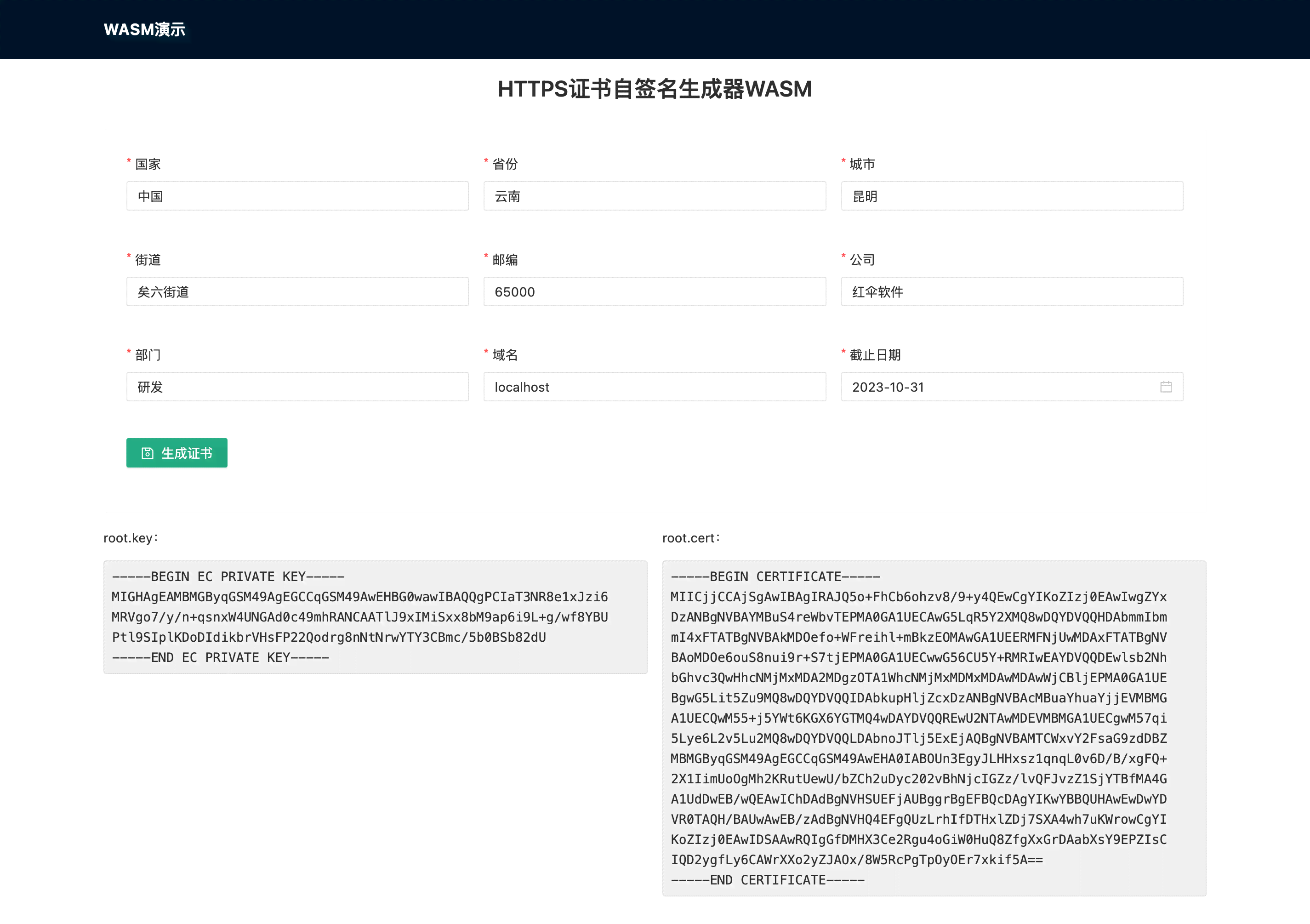Click the 国家 field label
The image size is (1310, 924).
point(148,165)
